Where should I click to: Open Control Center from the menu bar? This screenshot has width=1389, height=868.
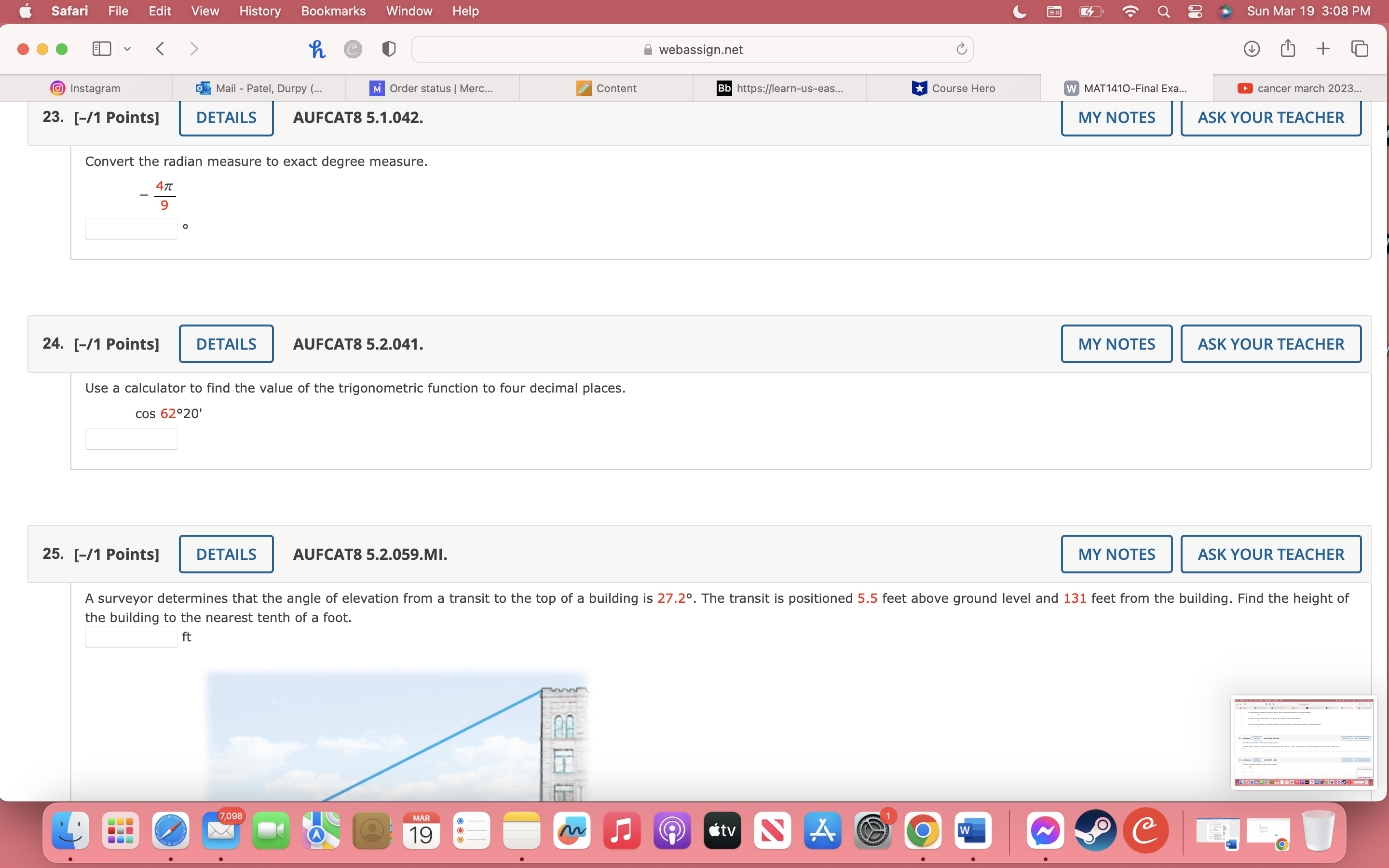pos(1195,11)
